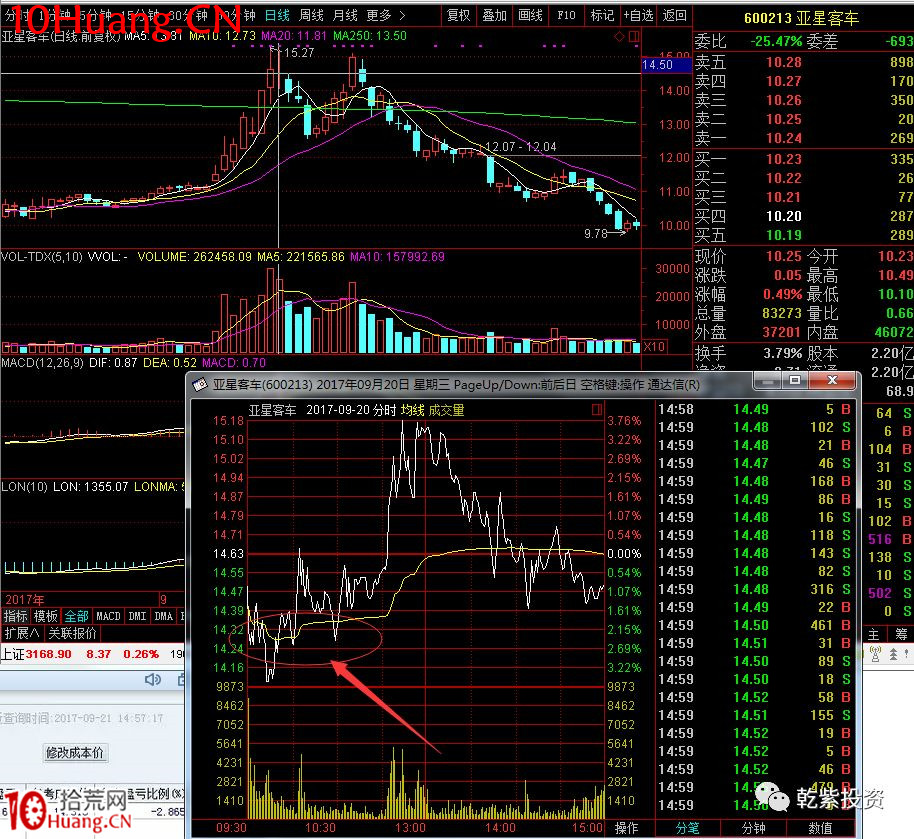The width and height of the screenshot is (914, 839).
Task: Click the trade row with volume 461 B
Action: click(x=755, y=626)
